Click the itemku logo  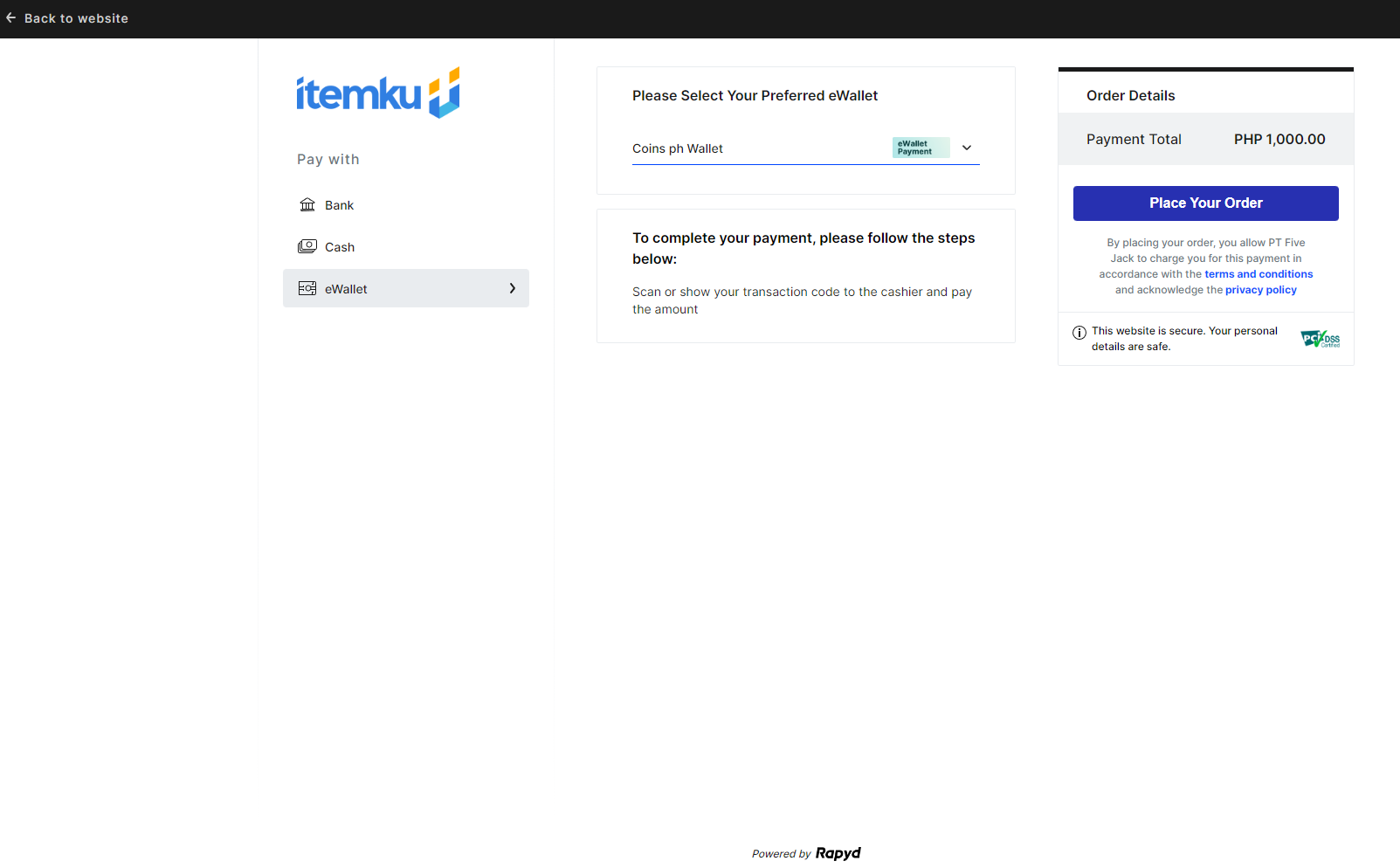tap(378, 93)
